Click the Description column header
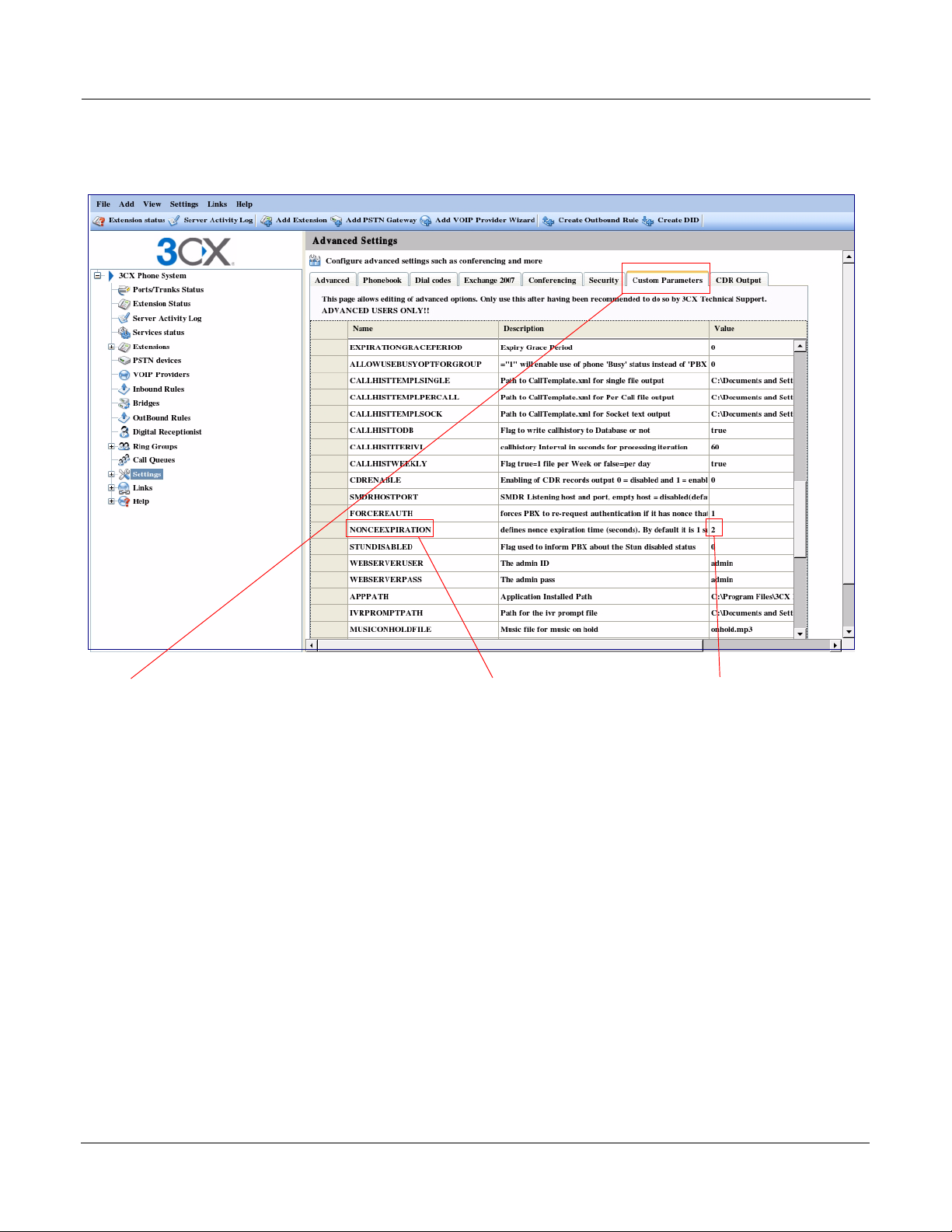 [x=604, y=329]
